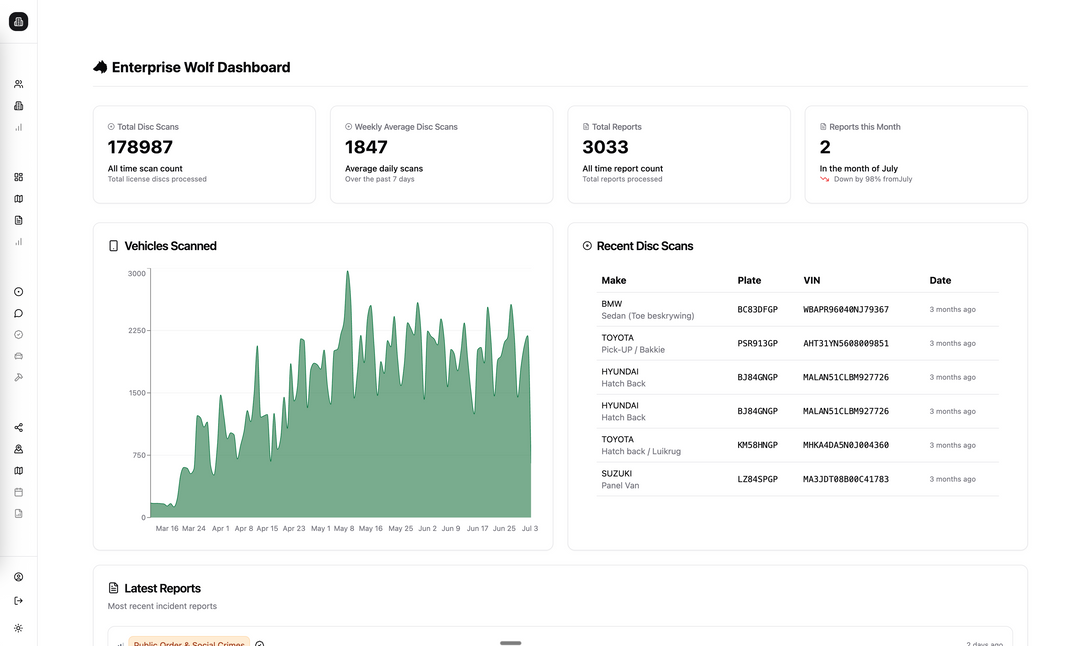Open the car vehicles icon in sidebar
Viewport: 1080px width, 646px height.
pos(18,356)
